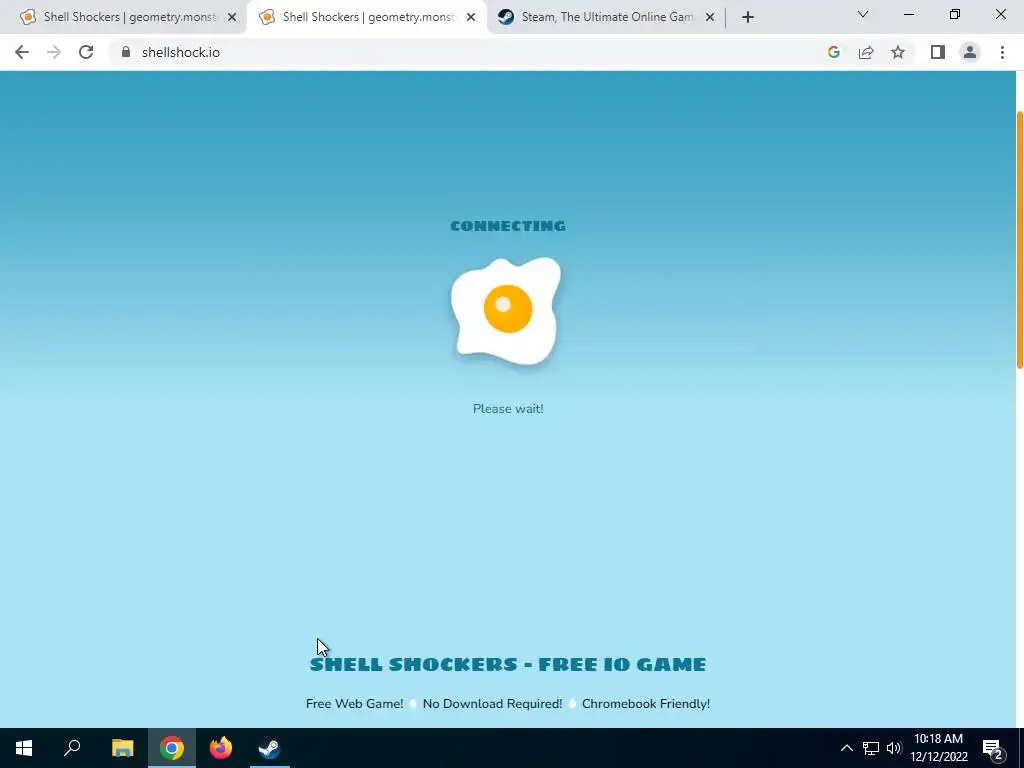The height and width of the screenshot is (768, 1024).
Task: Open Windows taskbar search
Action: pos(72,748)
